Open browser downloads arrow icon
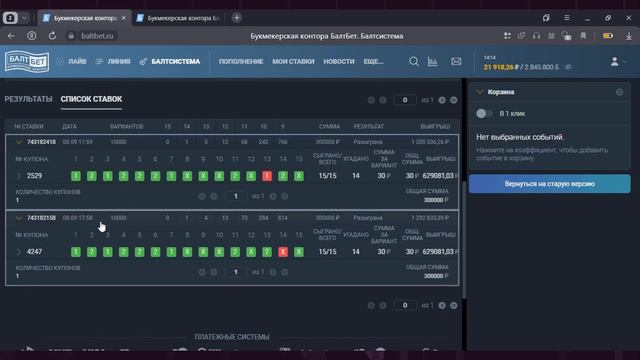 click(629, 36)
